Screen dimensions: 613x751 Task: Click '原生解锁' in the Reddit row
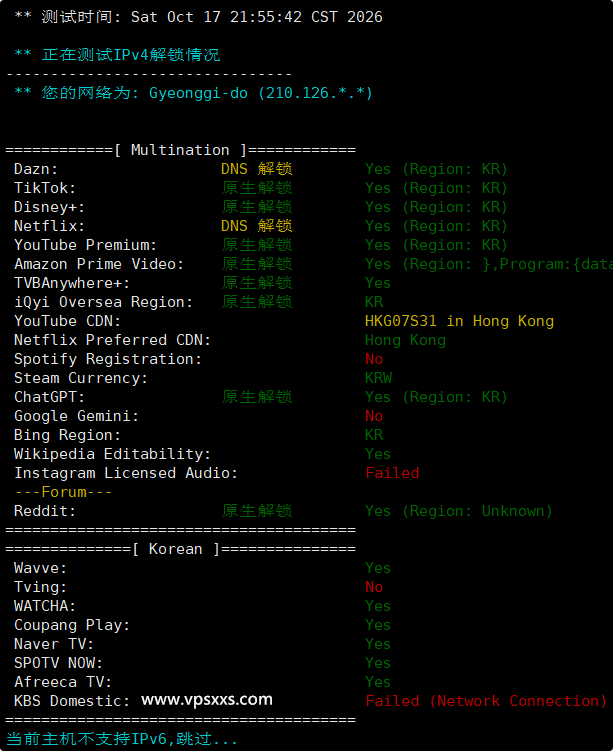257,511
